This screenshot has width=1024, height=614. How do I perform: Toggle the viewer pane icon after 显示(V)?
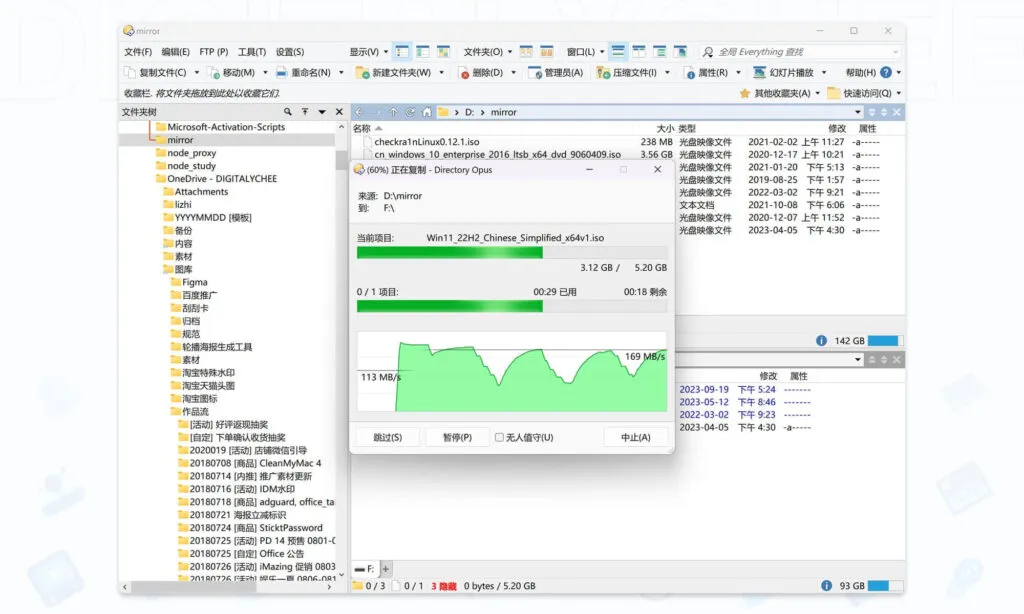(x=443, y=52)
